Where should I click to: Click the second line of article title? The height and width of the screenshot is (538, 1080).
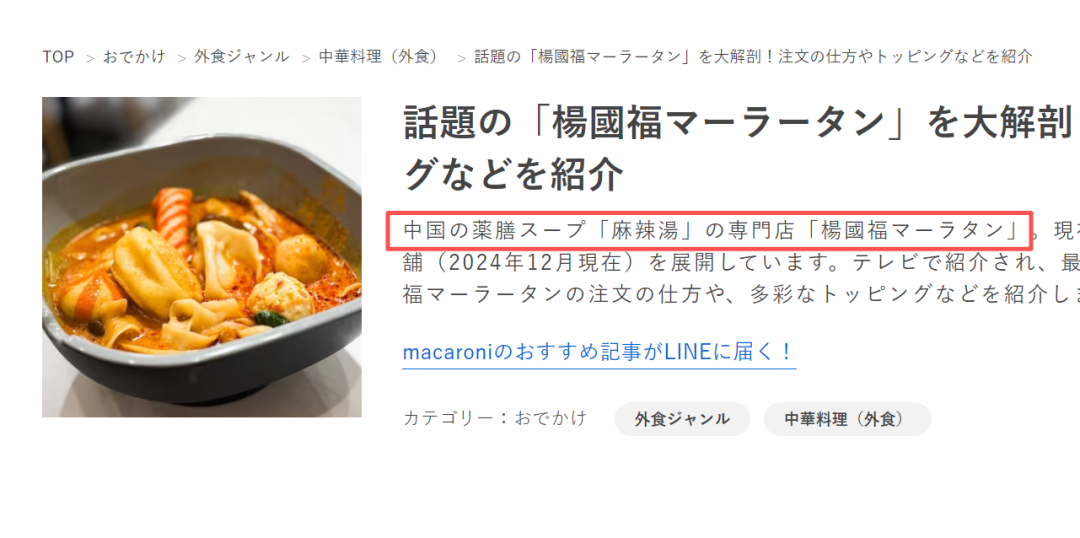tap(512, 175)
